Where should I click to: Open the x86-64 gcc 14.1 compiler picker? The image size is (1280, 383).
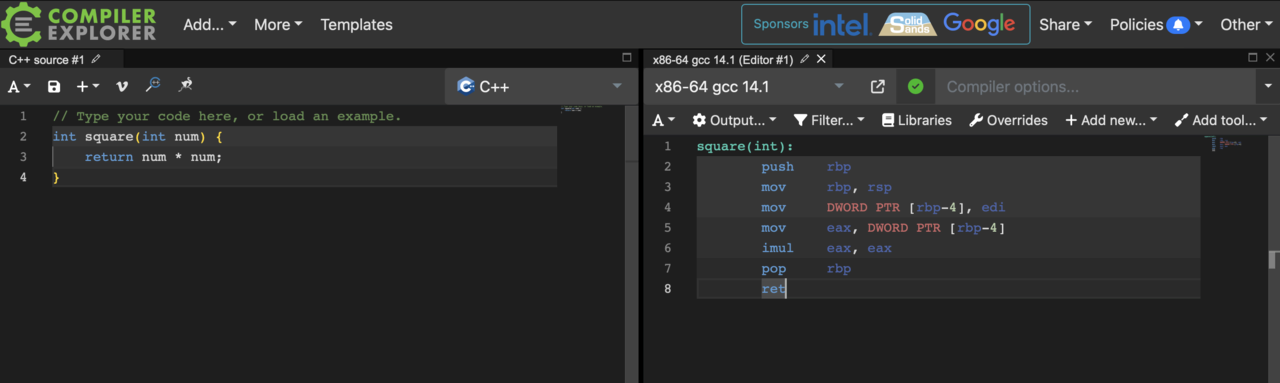[750, 87]
